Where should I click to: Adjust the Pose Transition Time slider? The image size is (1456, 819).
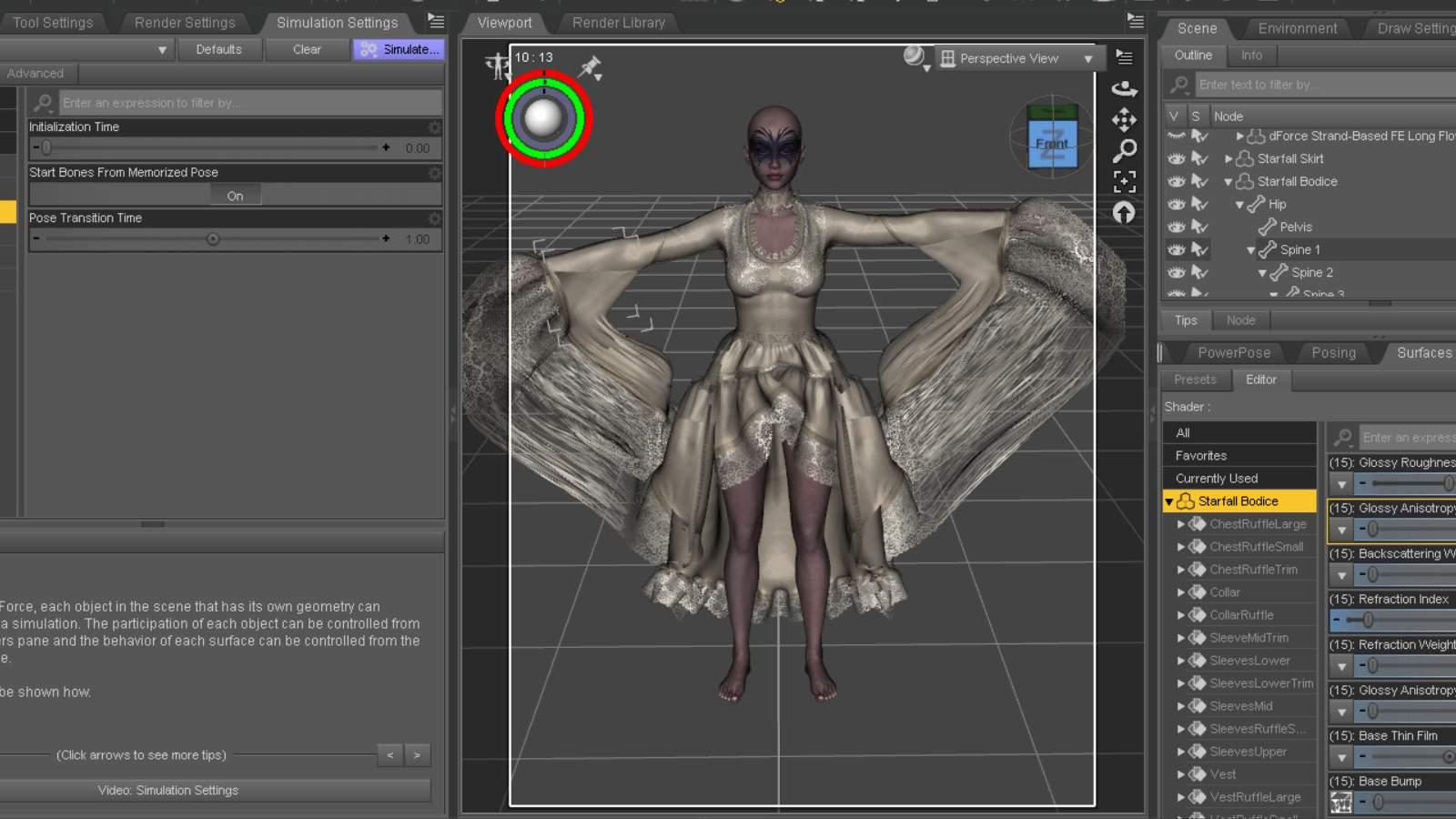(x=213, y=238)
